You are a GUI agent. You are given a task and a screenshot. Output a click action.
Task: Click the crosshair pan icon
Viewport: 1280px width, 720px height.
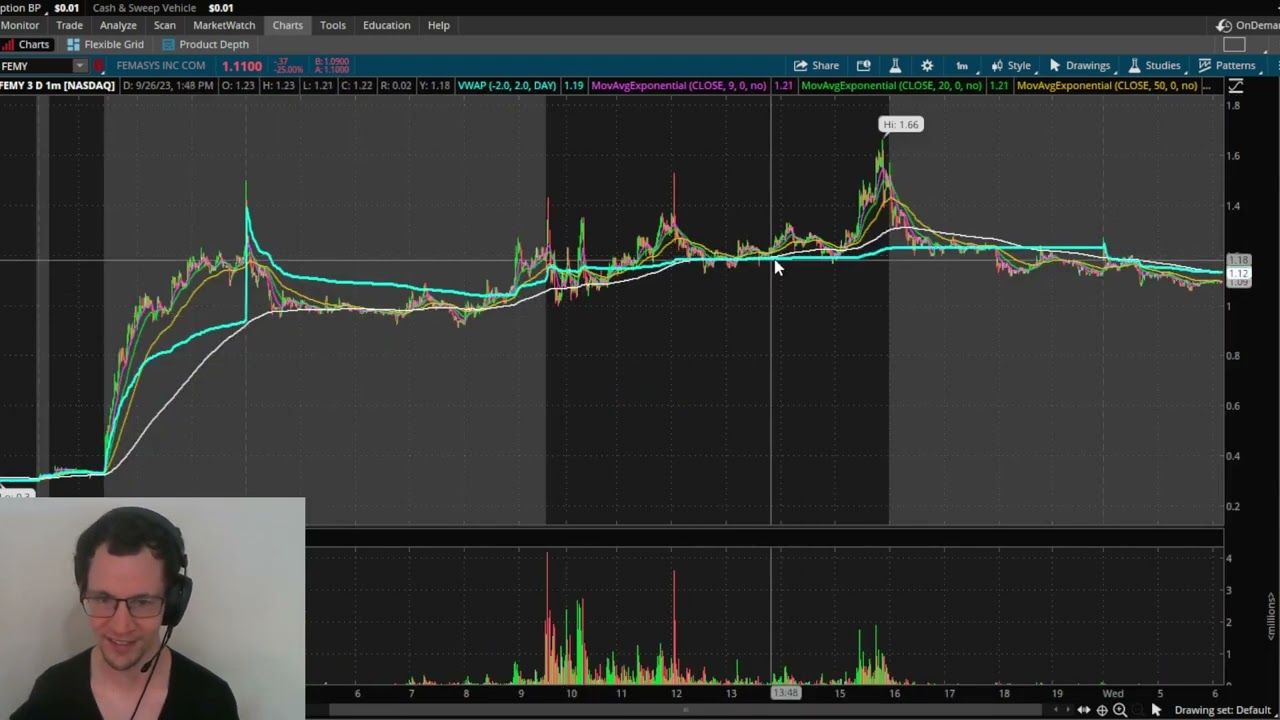pos(1102,710)
